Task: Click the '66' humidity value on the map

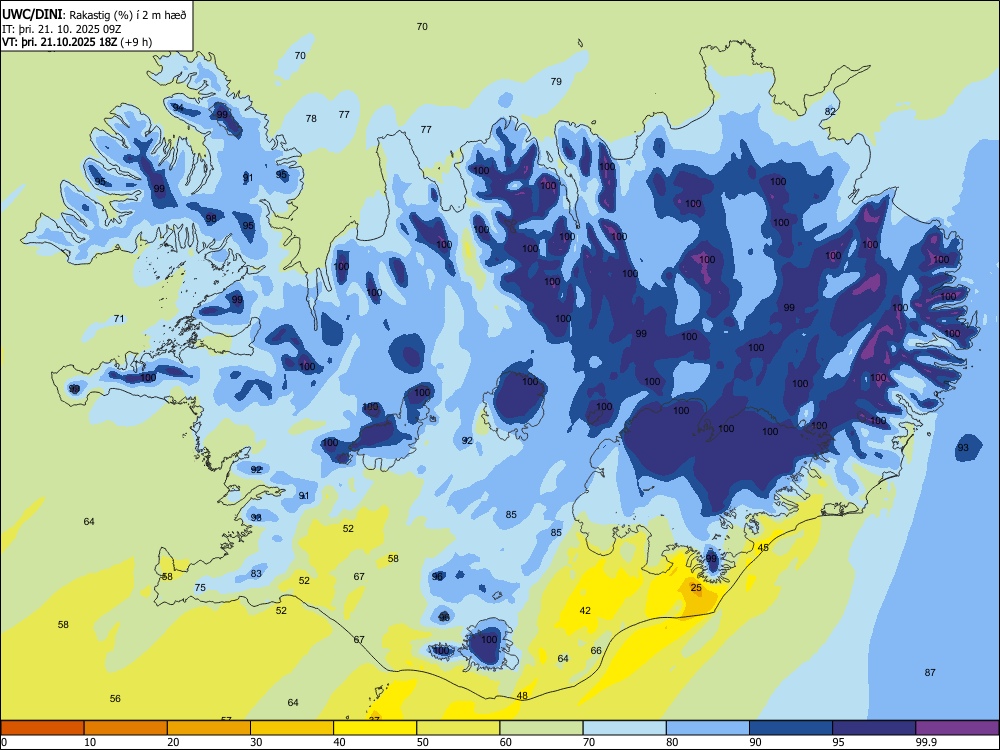Action: [596, 651]
